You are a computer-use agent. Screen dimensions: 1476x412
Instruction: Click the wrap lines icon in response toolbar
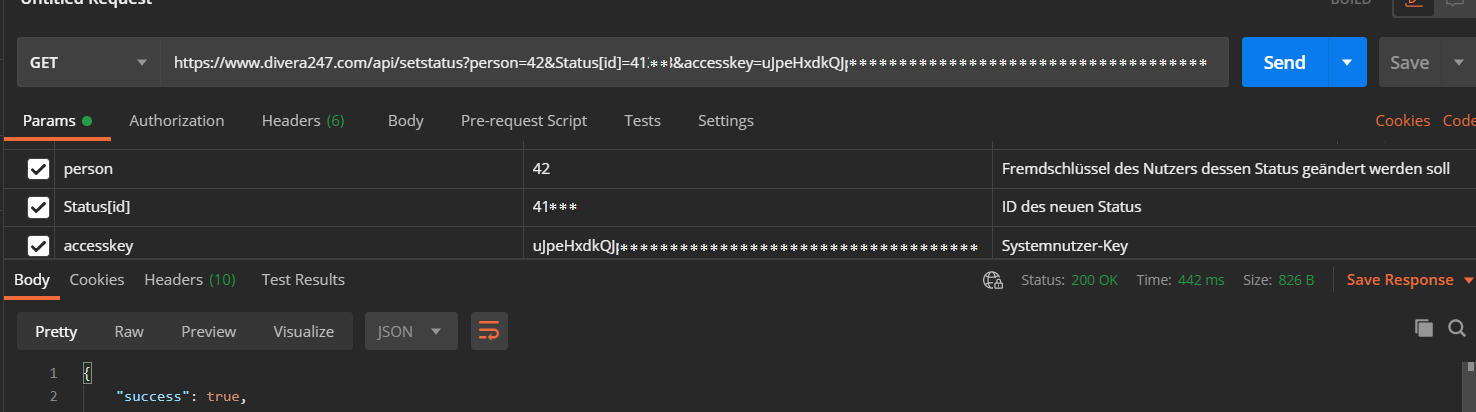(x=489, y=331)
